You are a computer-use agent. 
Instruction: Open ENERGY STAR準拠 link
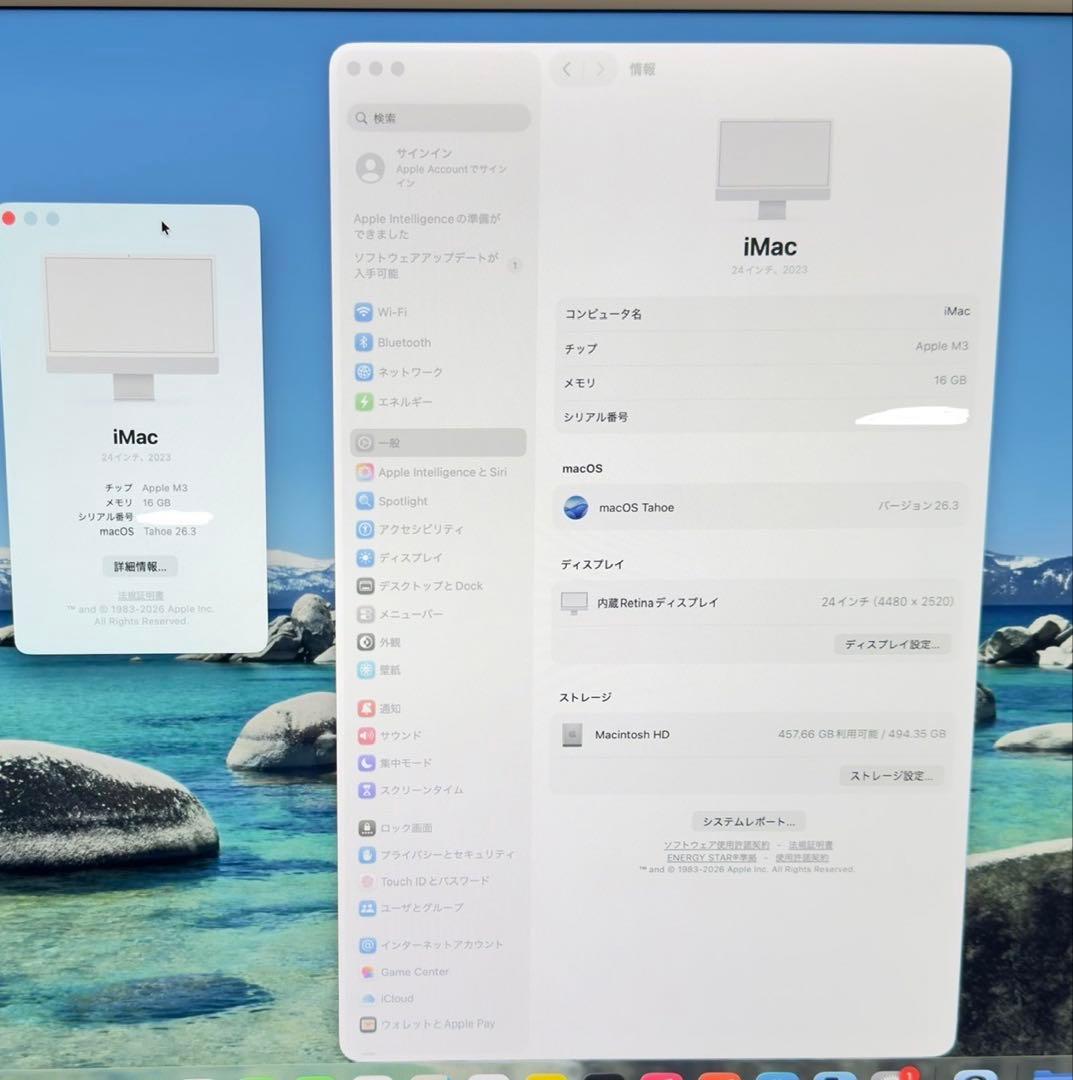[x=711, y=858]
